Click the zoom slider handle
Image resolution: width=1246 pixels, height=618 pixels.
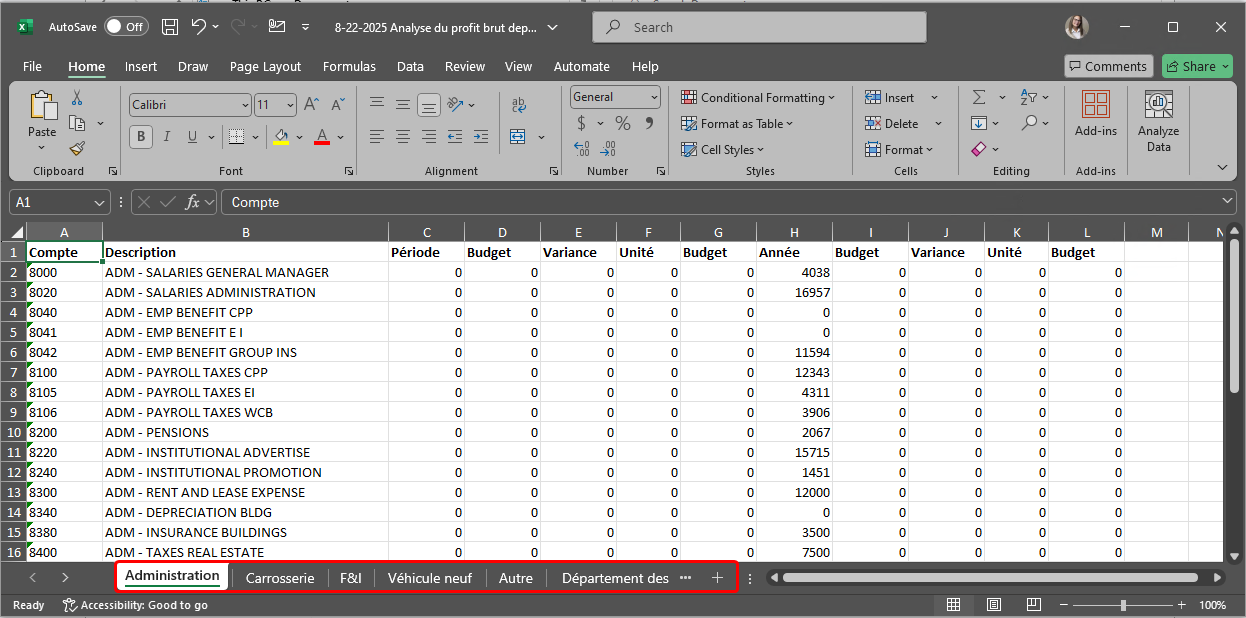(1123, 605)
